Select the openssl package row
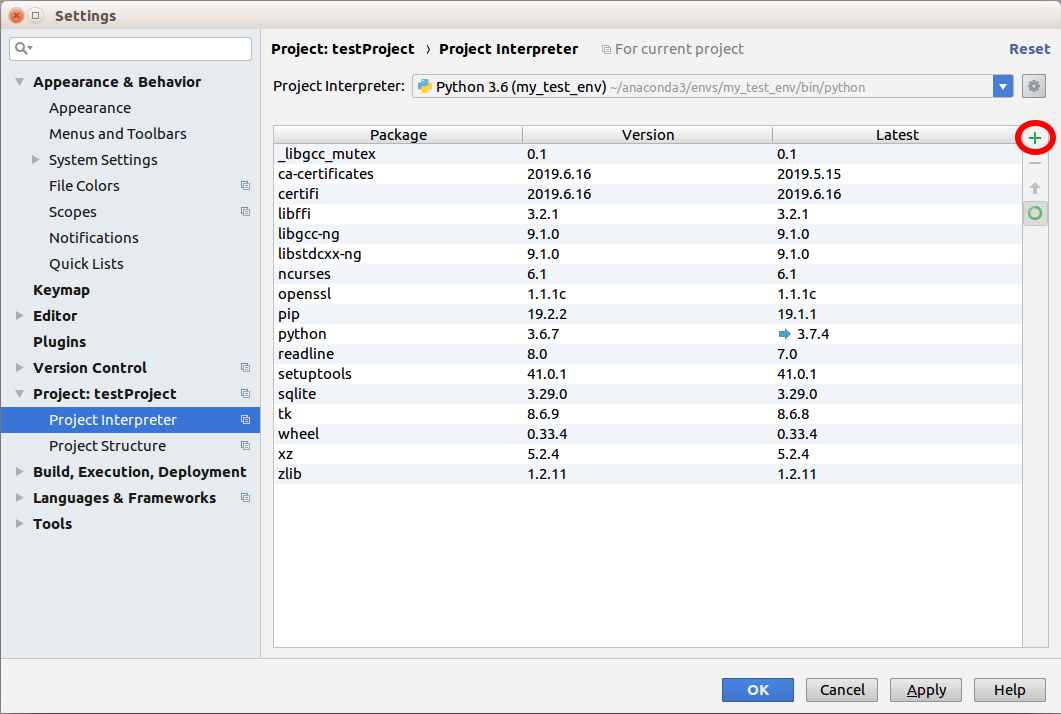Image resolution: width=1061 pixels, height=714 pixels. tap(648, 294)
